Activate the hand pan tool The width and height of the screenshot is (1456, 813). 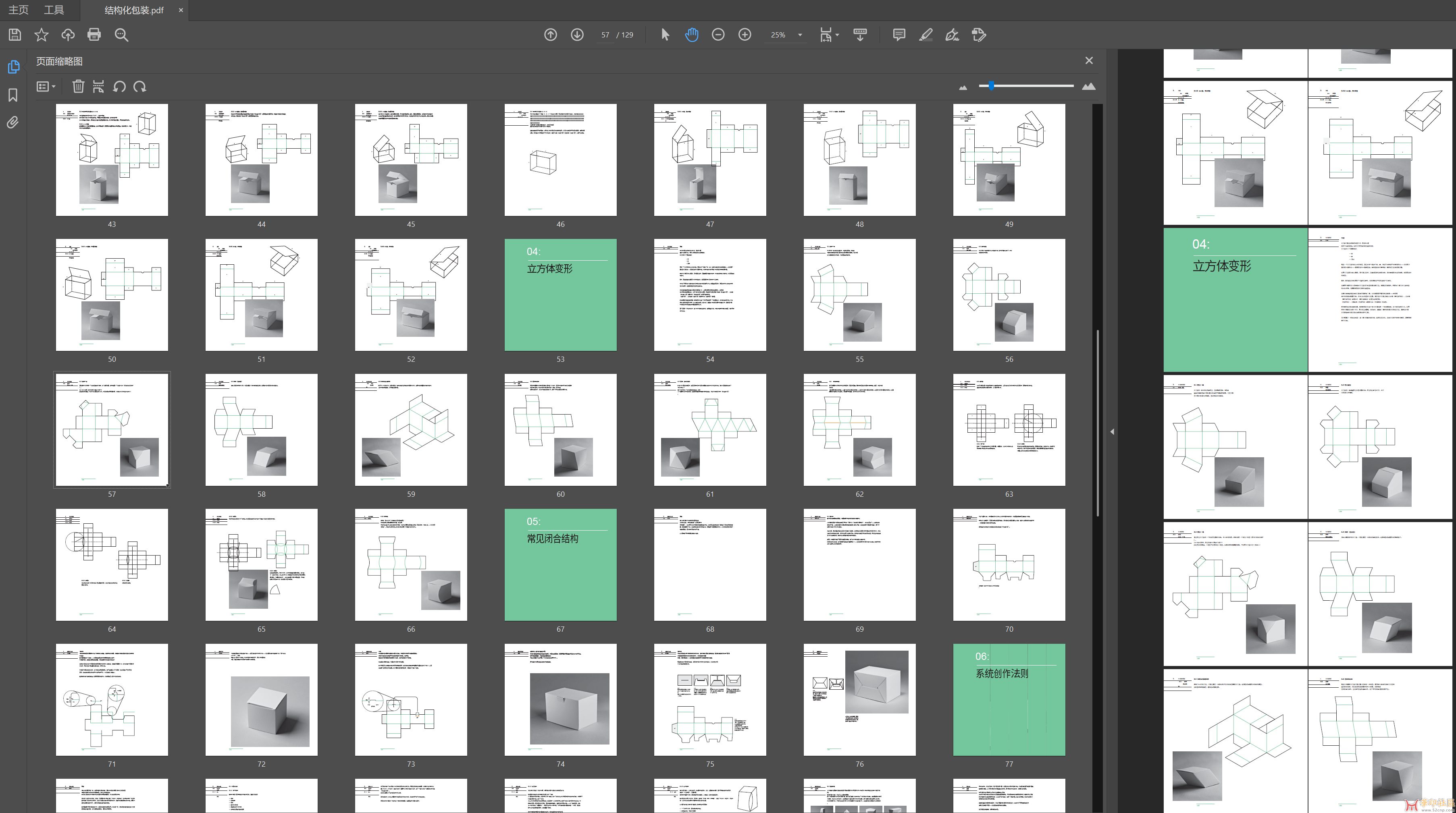(x=691, y=35)
